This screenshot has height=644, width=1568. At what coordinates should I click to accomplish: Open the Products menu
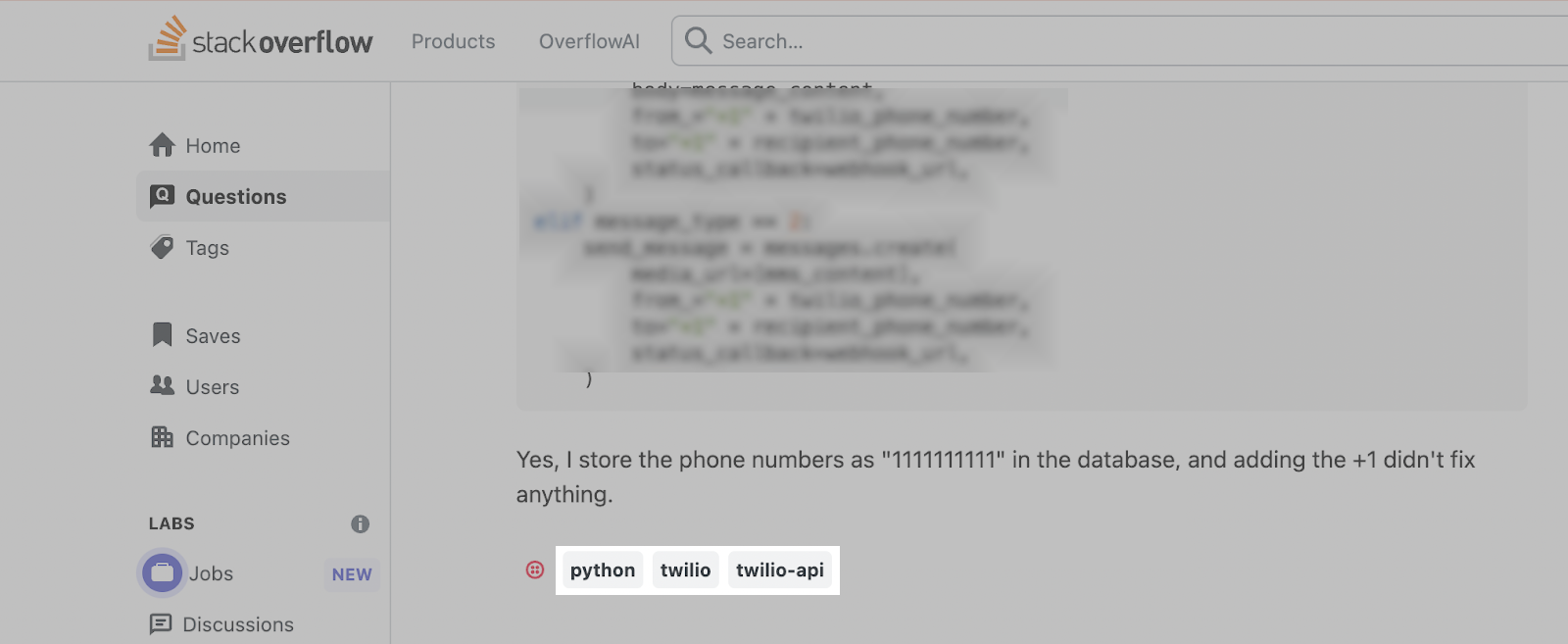click(x=453, y=41)
